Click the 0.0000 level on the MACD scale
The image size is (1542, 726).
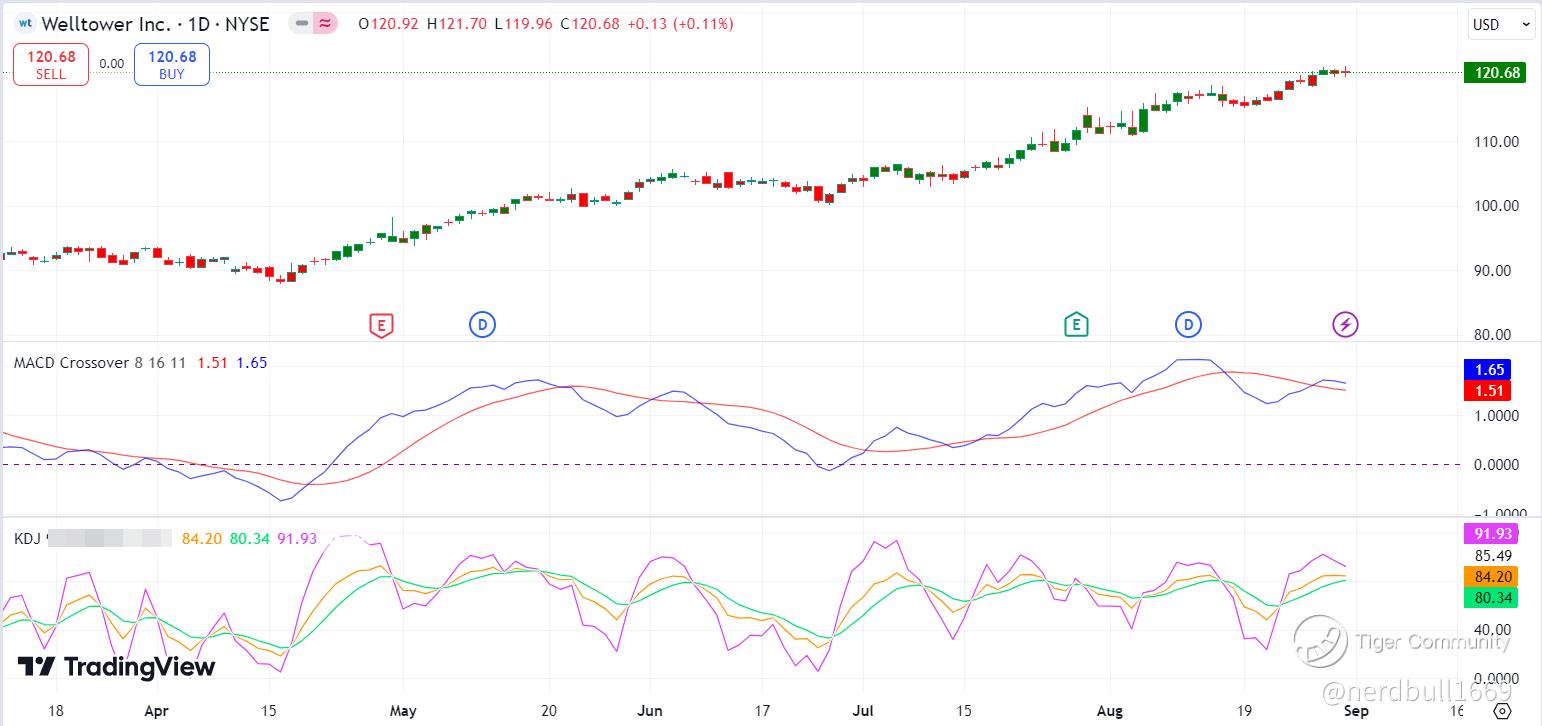point(1495,465)
